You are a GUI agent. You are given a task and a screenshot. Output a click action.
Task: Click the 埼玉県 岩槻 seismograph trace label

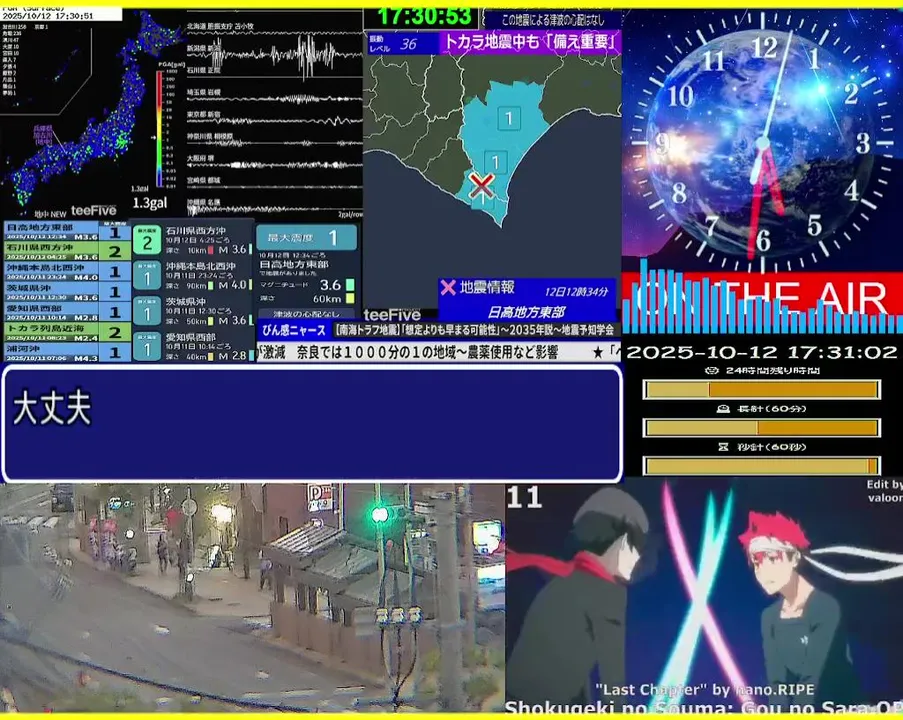[x=203, y=92]
